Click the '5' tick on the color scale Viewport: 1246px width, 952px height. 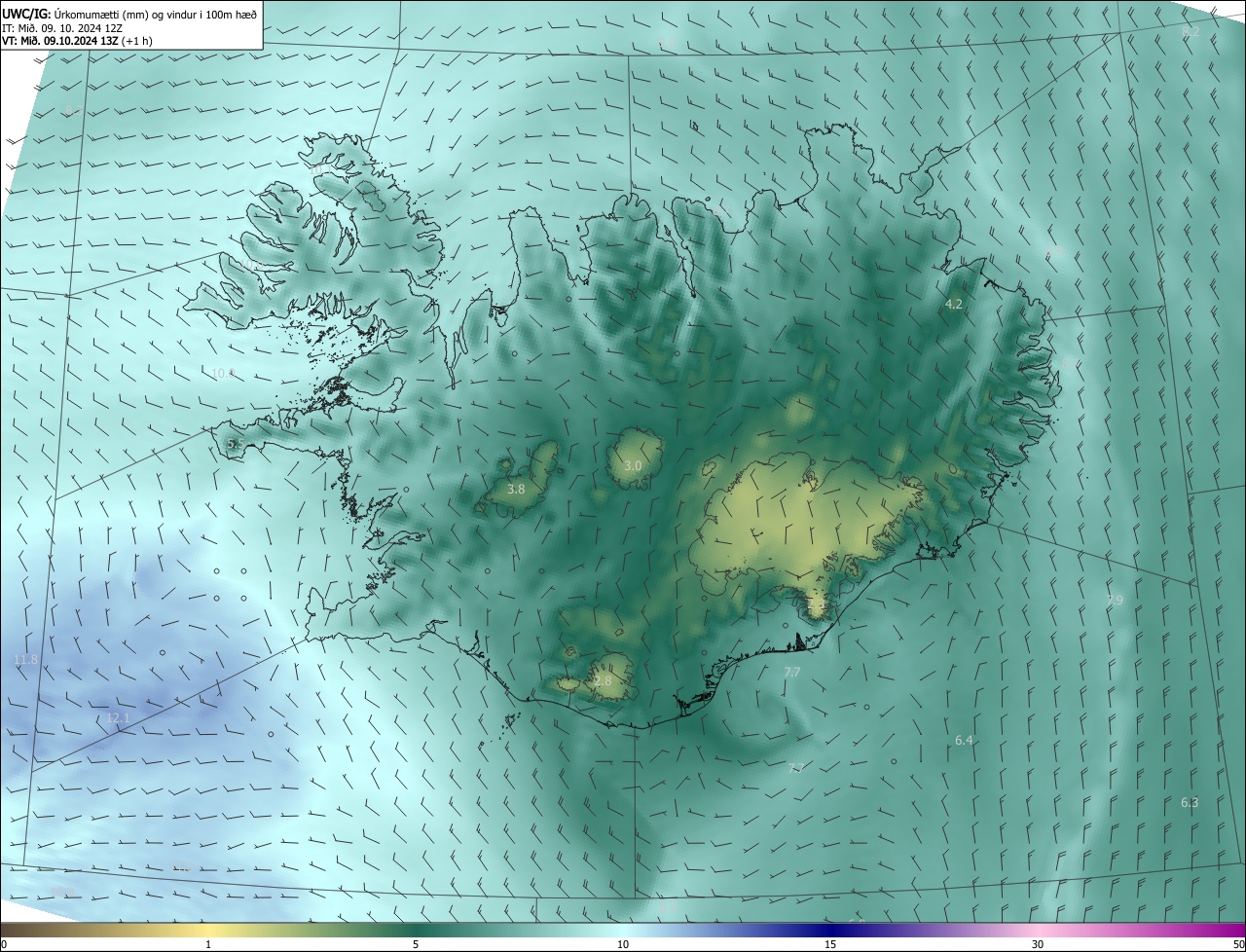pos(416,944)
